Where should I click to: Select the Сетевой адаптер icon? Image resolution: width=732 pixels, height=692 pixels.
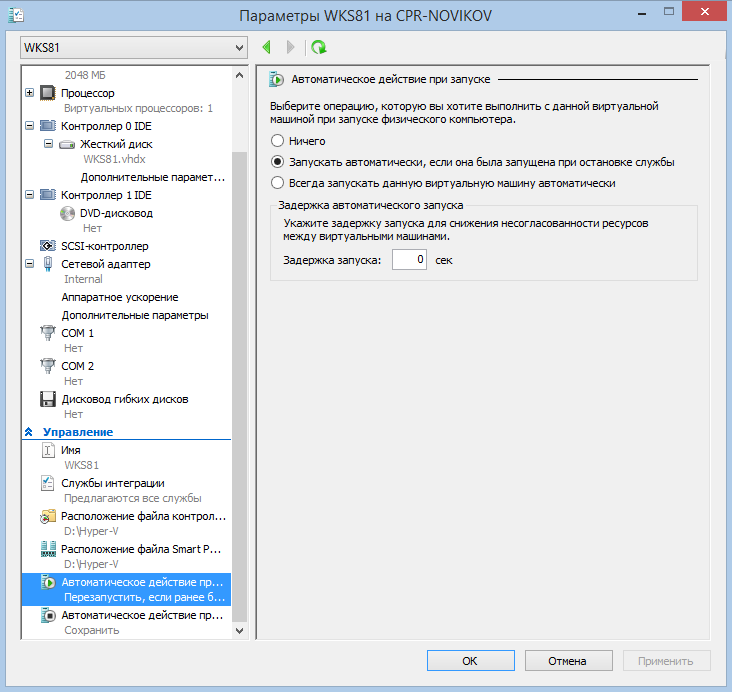coord(48,264)
